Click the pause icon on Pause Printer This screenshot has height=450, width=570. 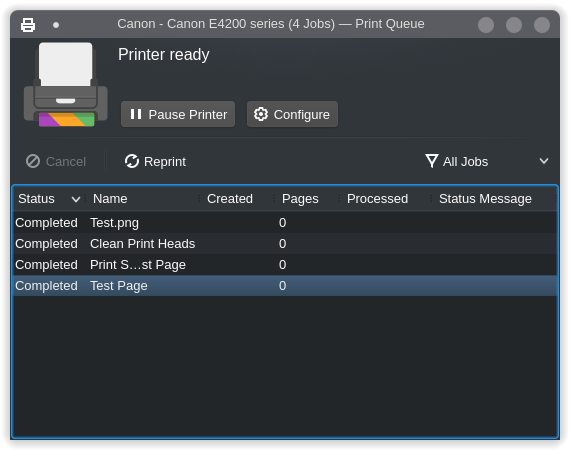[136, 114]
